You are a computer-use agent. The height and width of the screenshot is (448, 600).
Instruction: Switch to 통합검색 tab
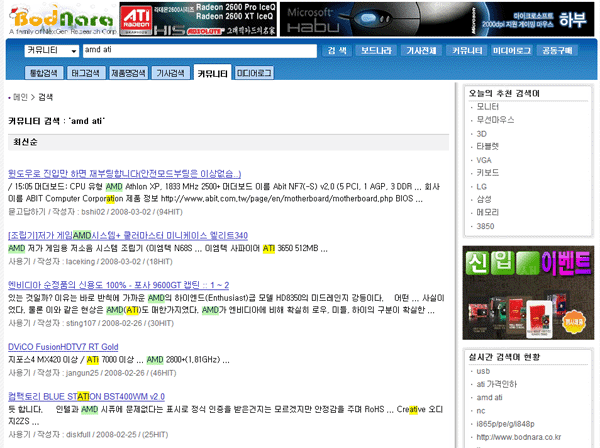(x=44, y=73)
